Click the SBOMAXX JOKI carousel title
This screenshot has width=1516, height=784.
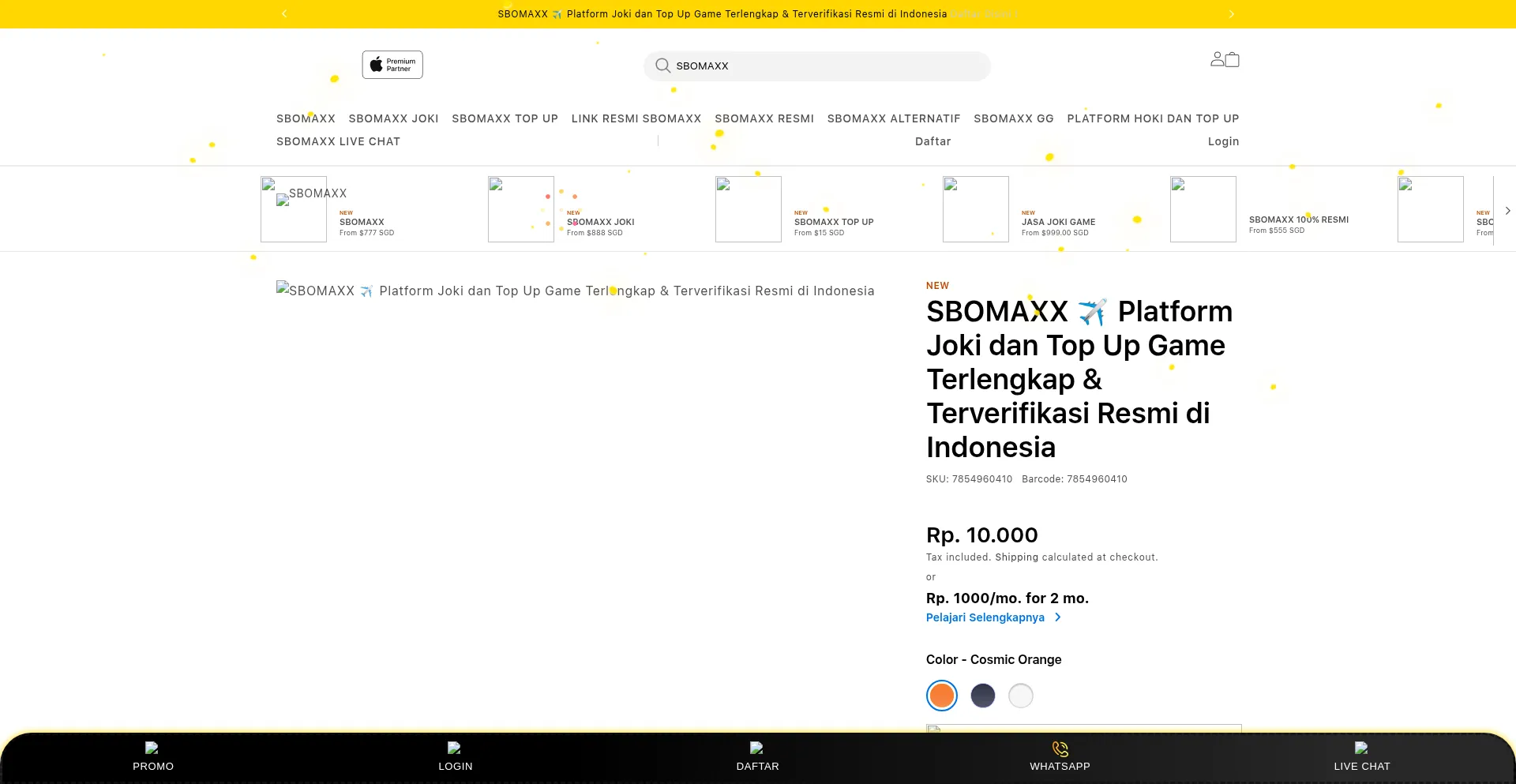[x=601, y=222]
